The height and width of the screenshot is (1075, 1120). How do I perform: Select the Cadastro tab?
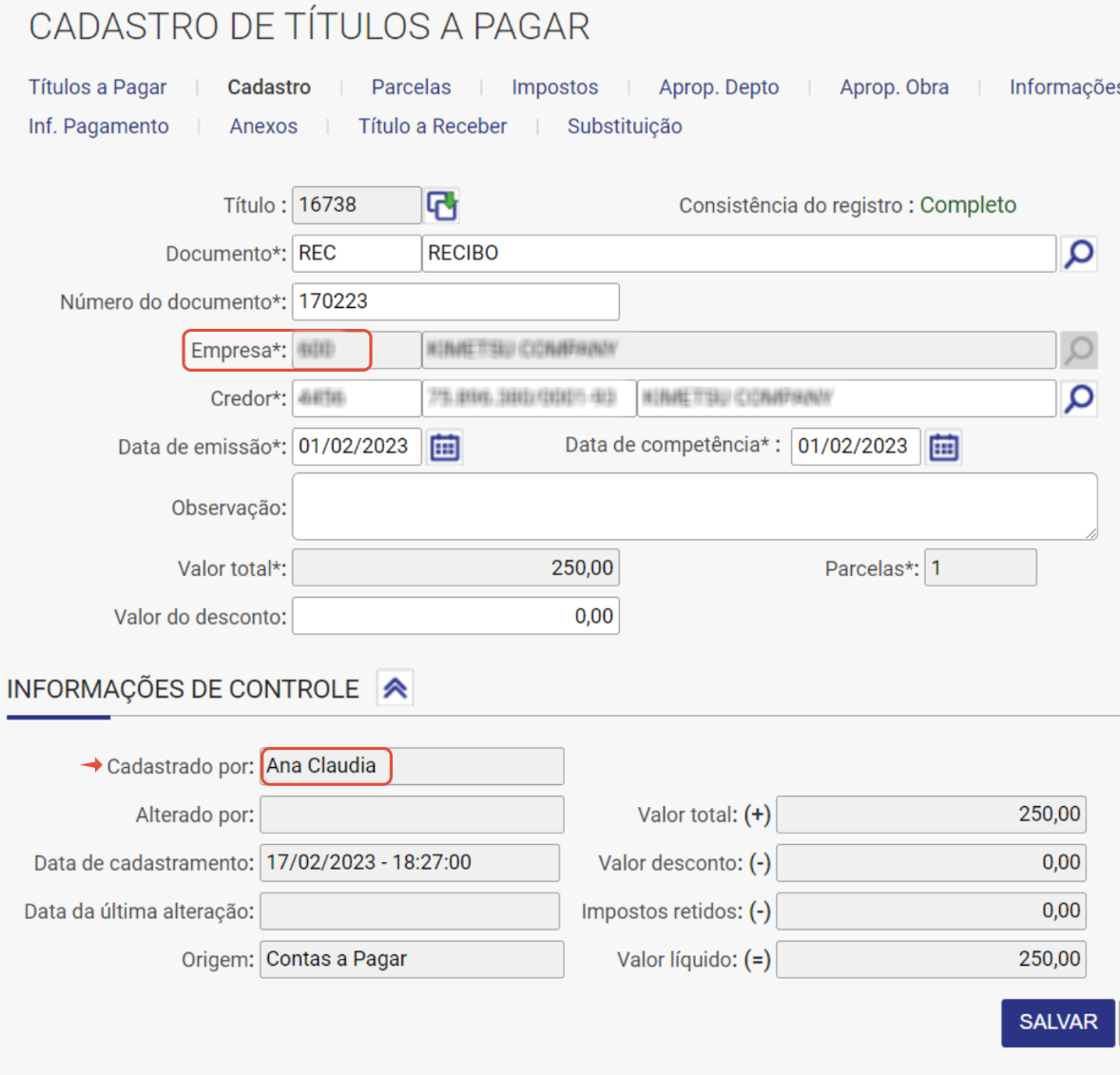[x=269, y=87]
